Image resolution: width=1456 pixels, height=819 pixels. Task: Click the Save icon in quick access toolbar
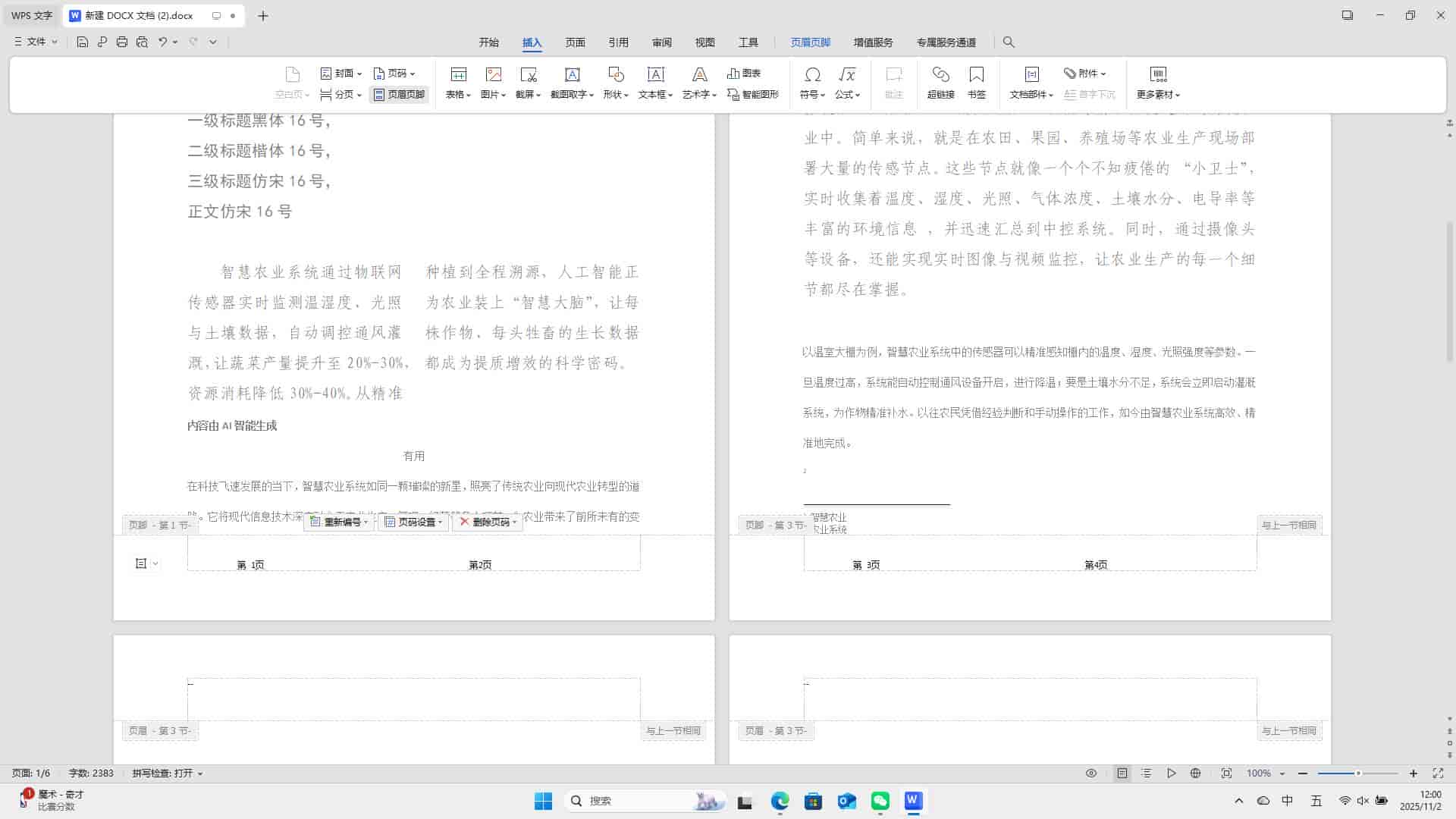point(83,42)
